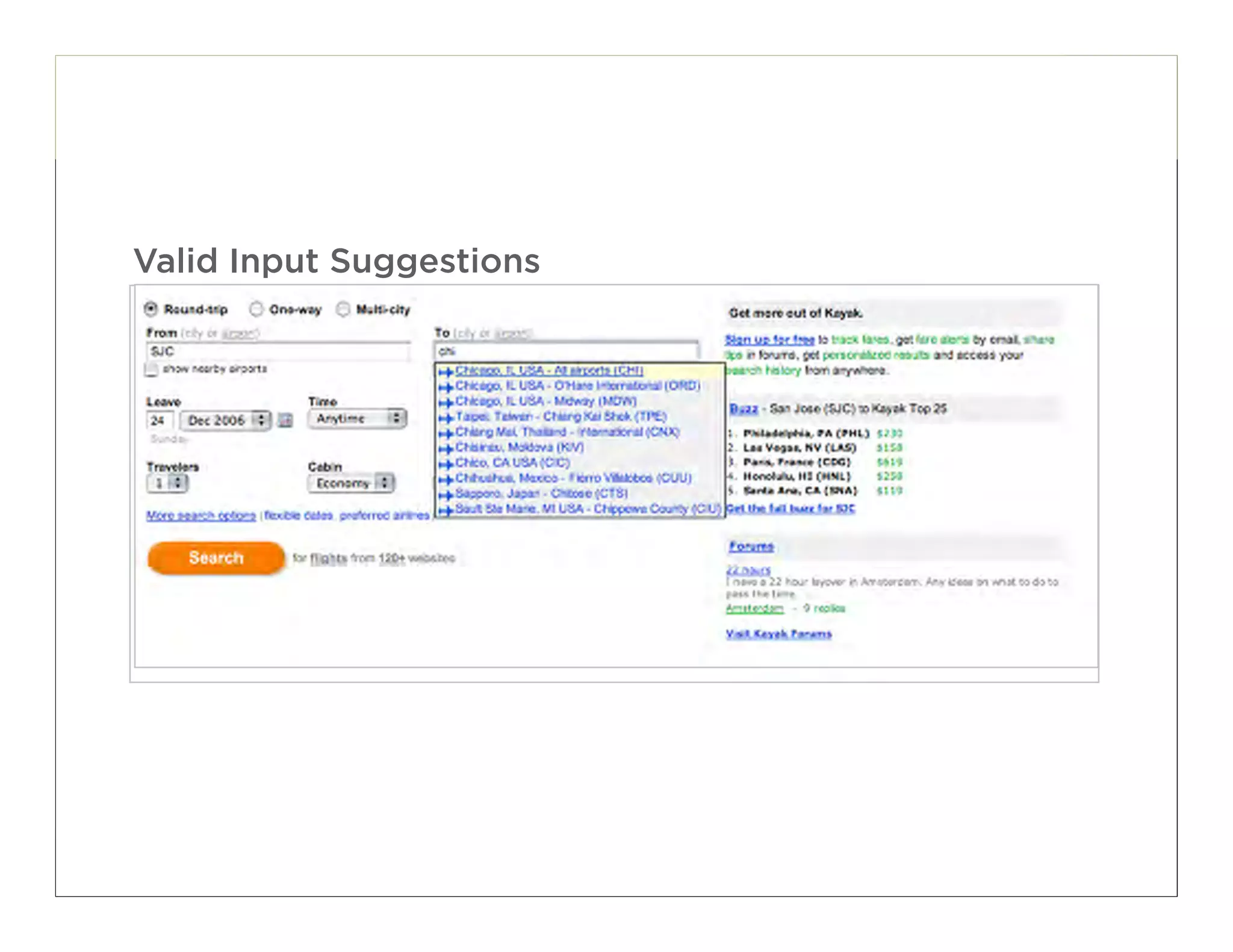Screen dimensions: 1233x952
Task: Click the plane icon beside Chicago All airports (CHI)
Action: pyautogui.click(x=446, y=372)
